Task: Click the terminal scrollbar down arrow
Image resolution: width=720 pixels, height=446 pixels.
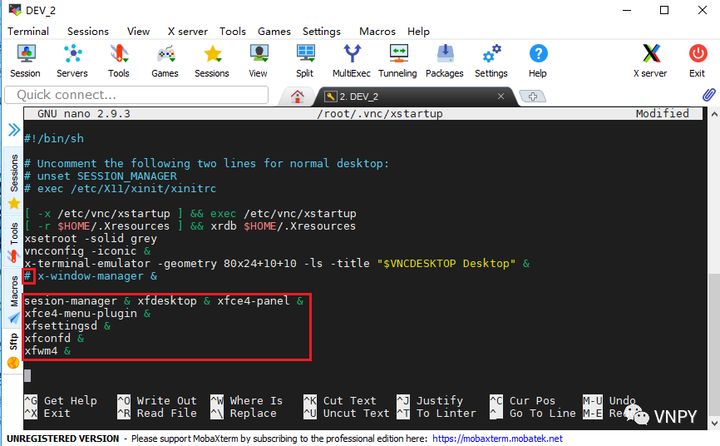Action: pyautogui.click(x=714, y=423)
